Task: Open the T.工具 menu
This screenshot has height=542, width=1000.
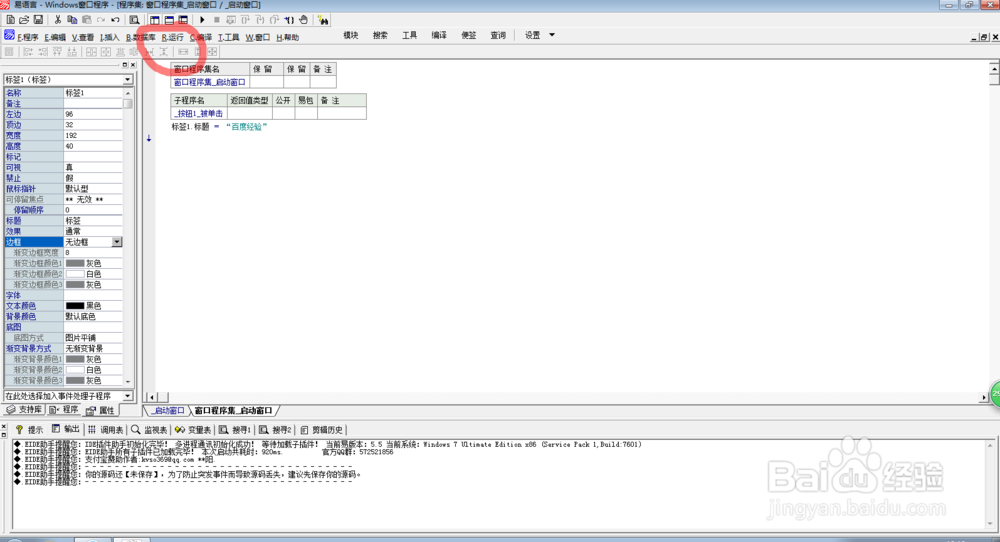Action: click(x=228, y=38)
